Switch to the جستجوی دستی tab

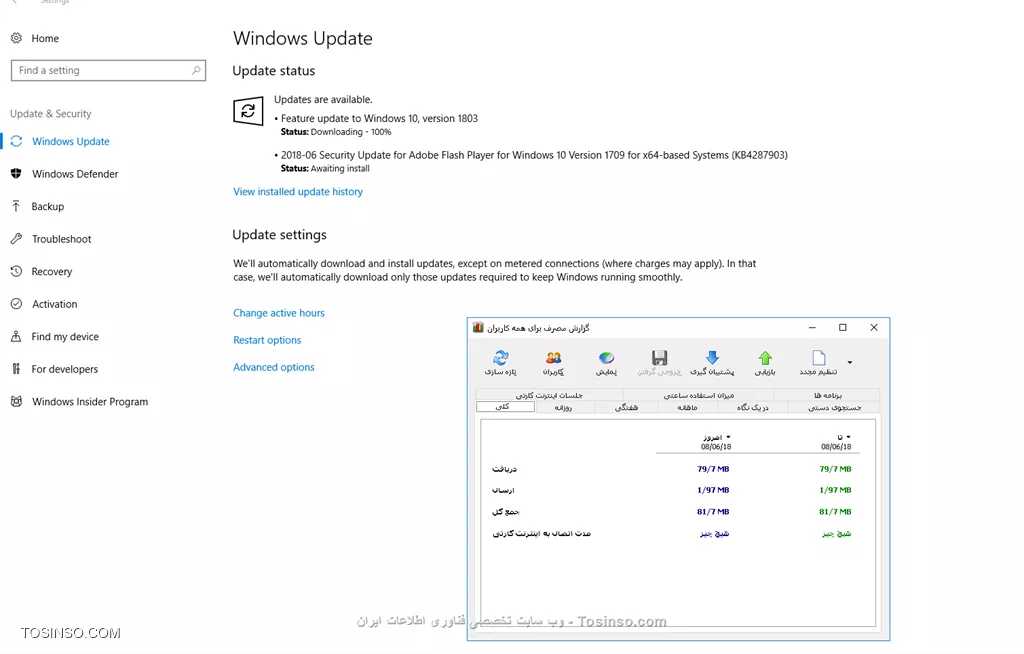coord(834,407)
